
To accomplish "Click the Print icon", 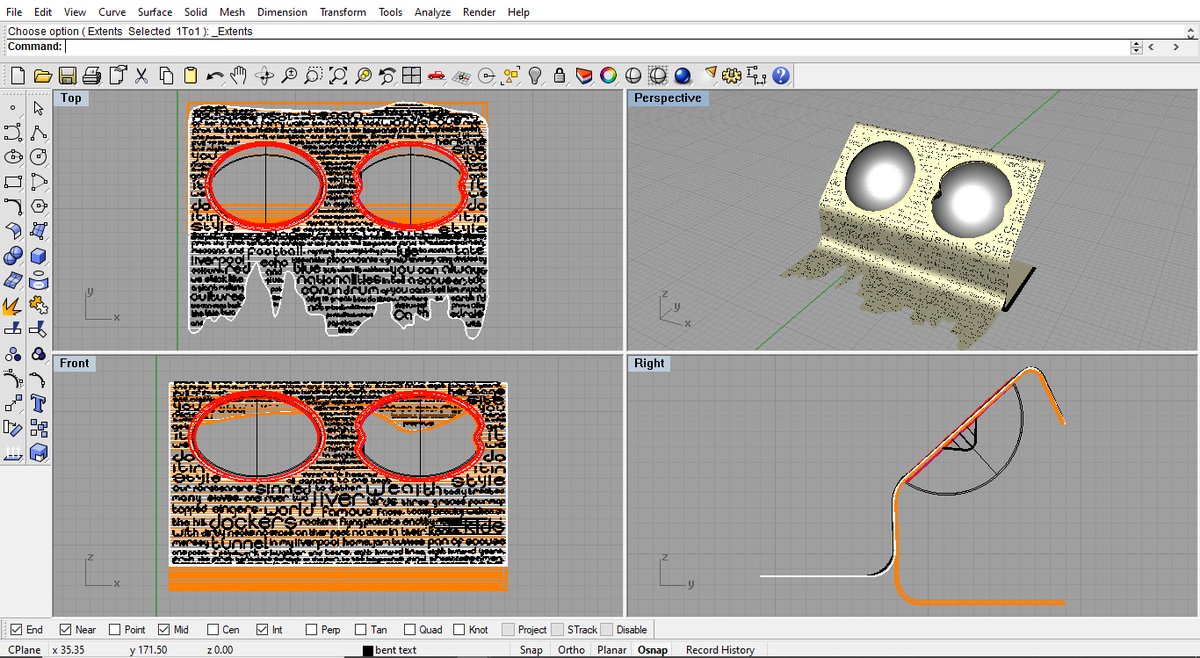I will pyautogui.click(x=92, y=76).
